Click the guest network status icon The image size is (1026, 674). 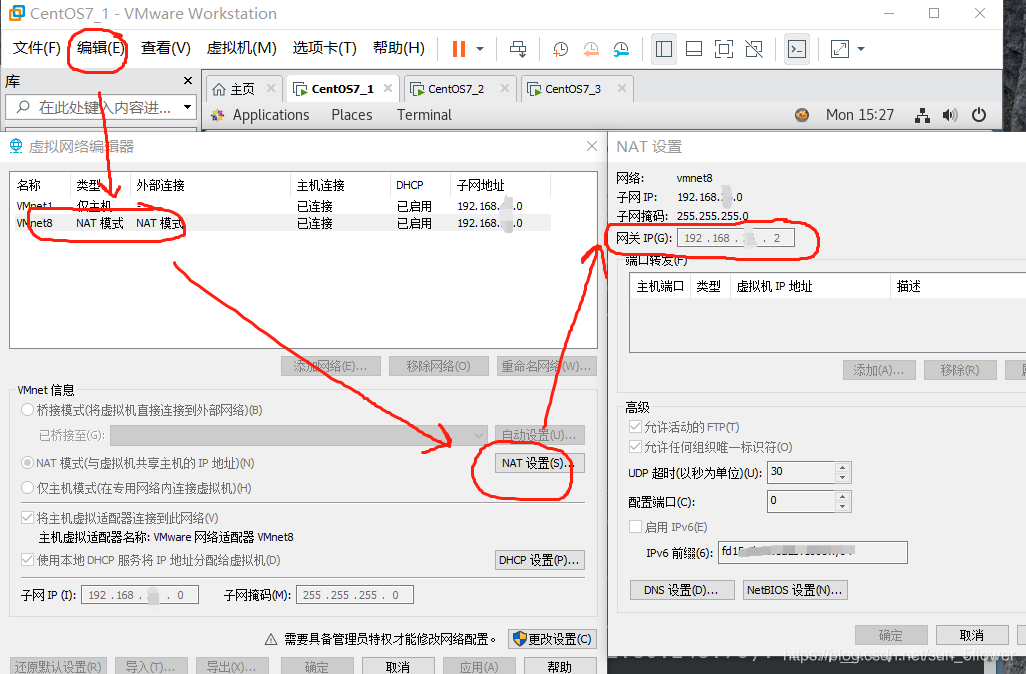pos(923,116)
